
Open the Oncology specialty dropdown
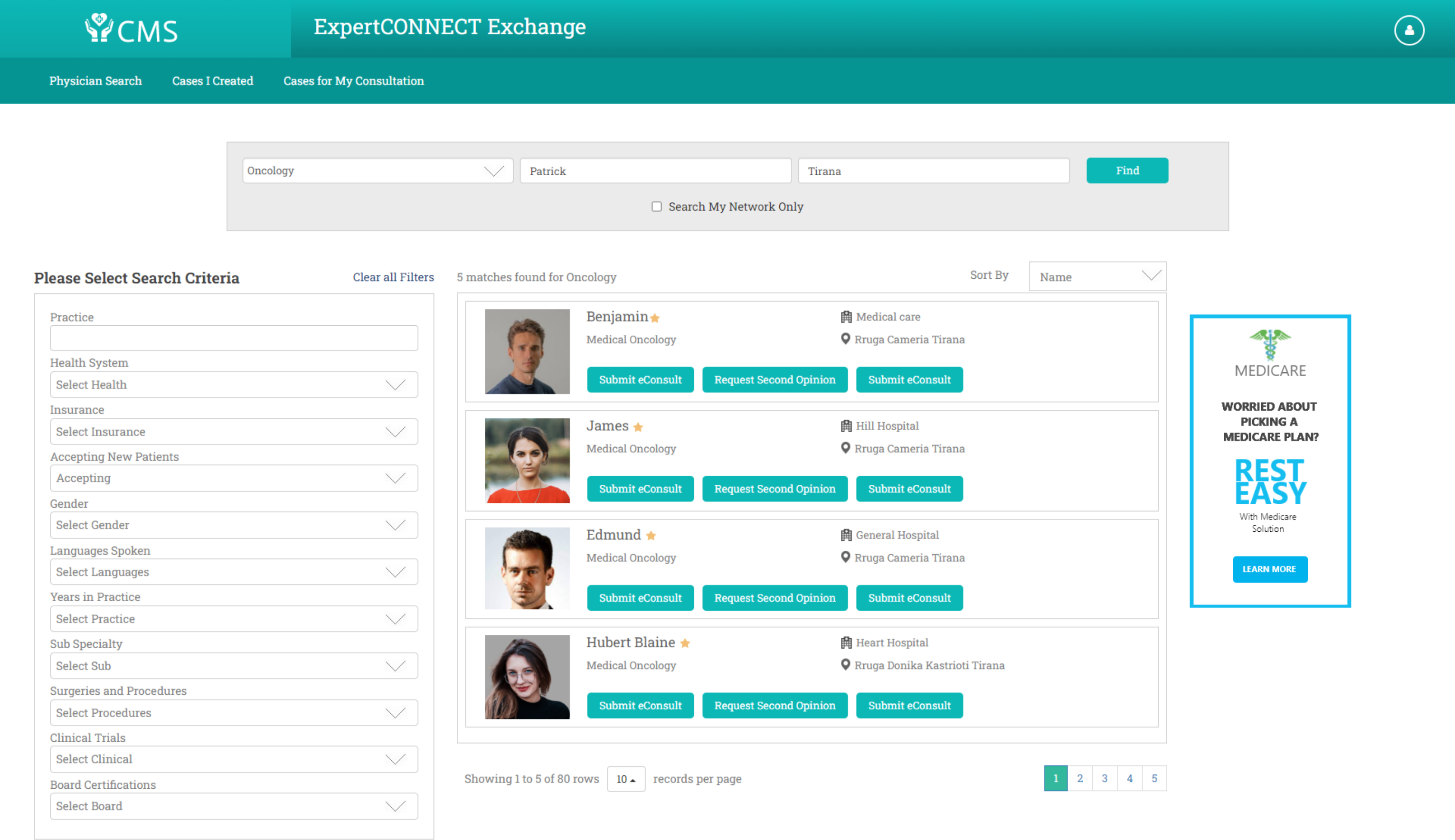tap(378, 171)
